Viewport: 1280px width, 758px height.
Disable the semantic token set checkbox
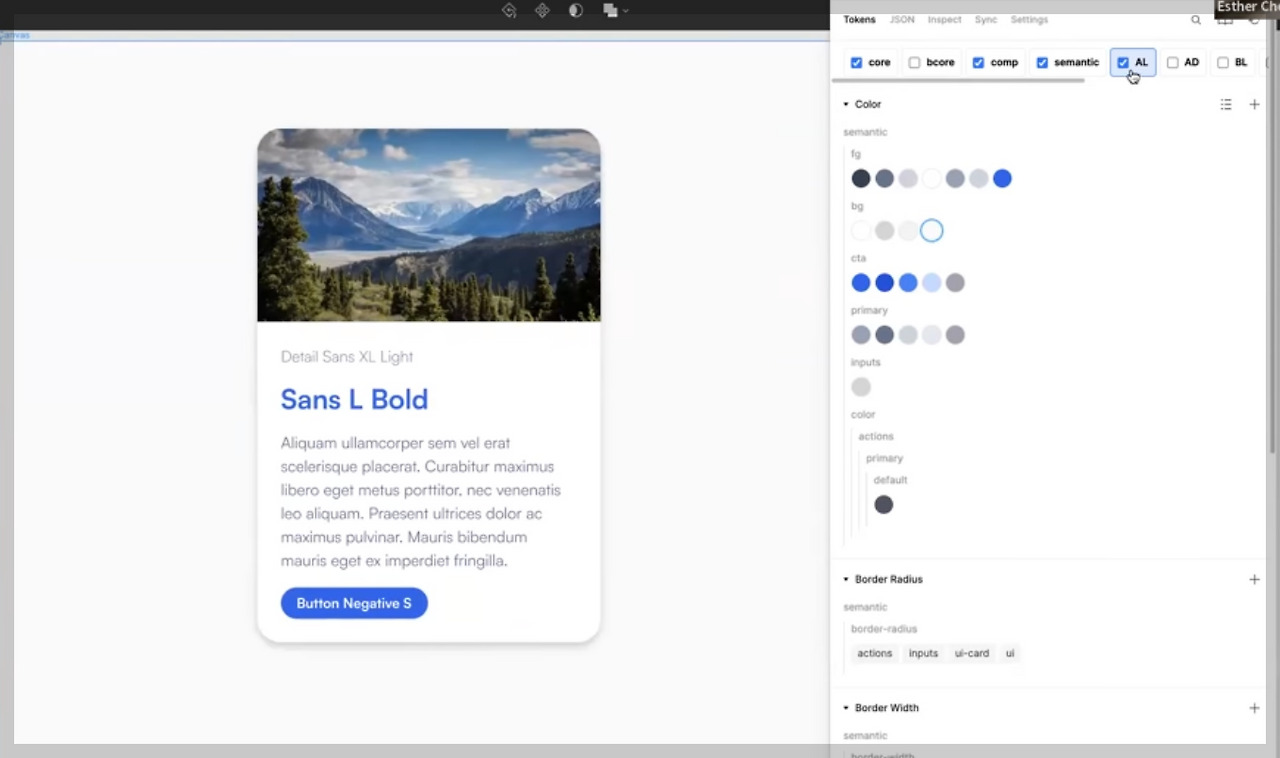1042,62
